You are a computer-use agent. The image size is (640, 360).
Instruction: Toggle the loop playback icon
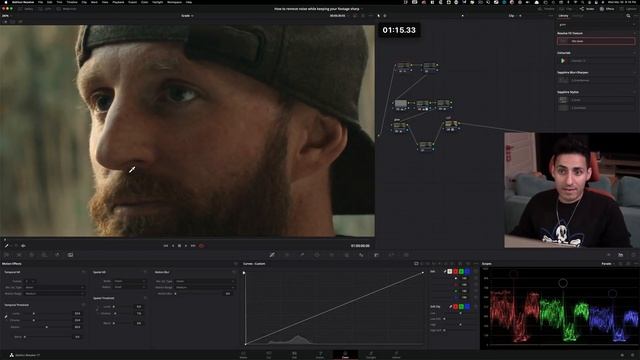click(201, 246)
